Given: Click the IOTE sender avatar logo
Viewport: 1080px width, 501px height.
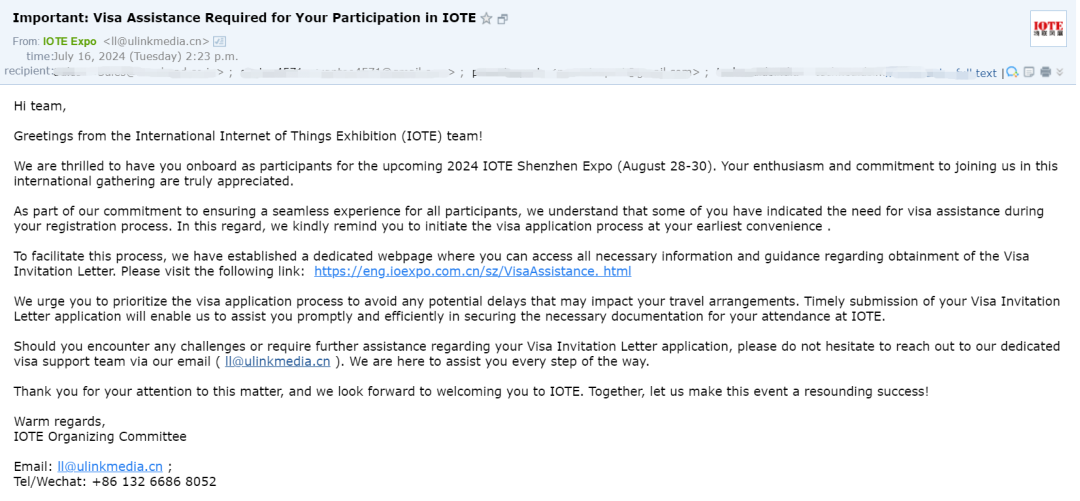Looking at the screenshot, I should (1048, 28).
